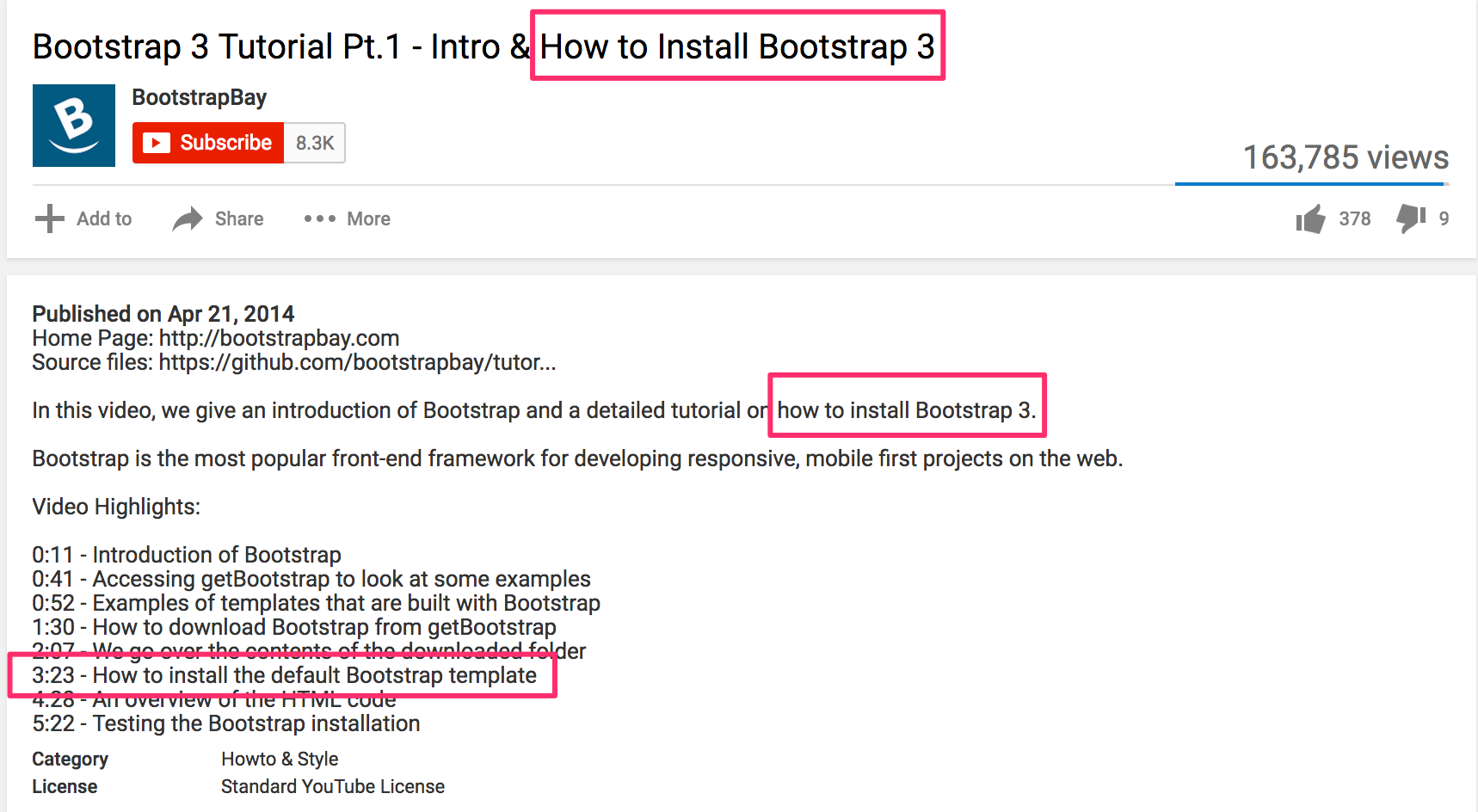Open the BootstrapBay channel avatar
1478x812 pixels.
tap(74, 126)
